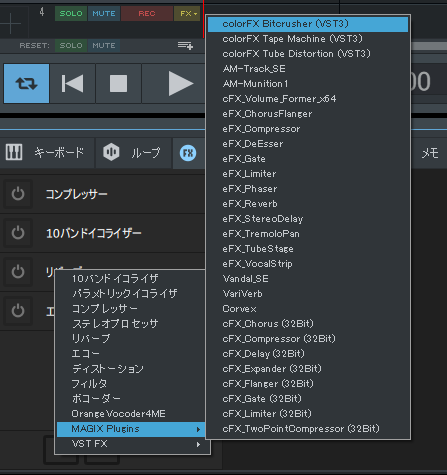447x475 pixels.
Task: Jump to start with the rewind button
Action: (72, 83)
